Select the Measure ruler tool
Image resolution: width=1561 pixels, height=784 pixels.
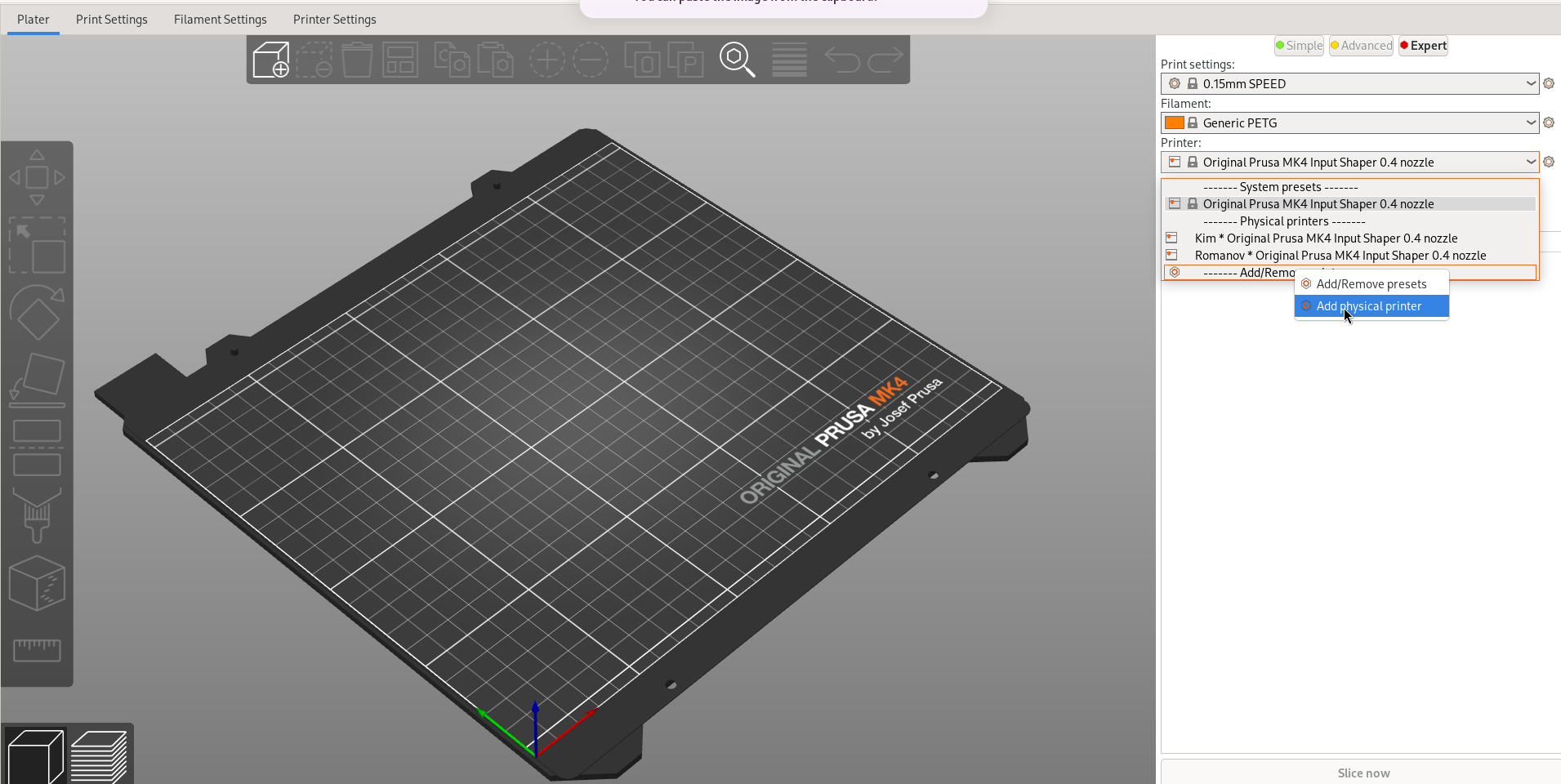pyautogui.click(x=37, y=650)
